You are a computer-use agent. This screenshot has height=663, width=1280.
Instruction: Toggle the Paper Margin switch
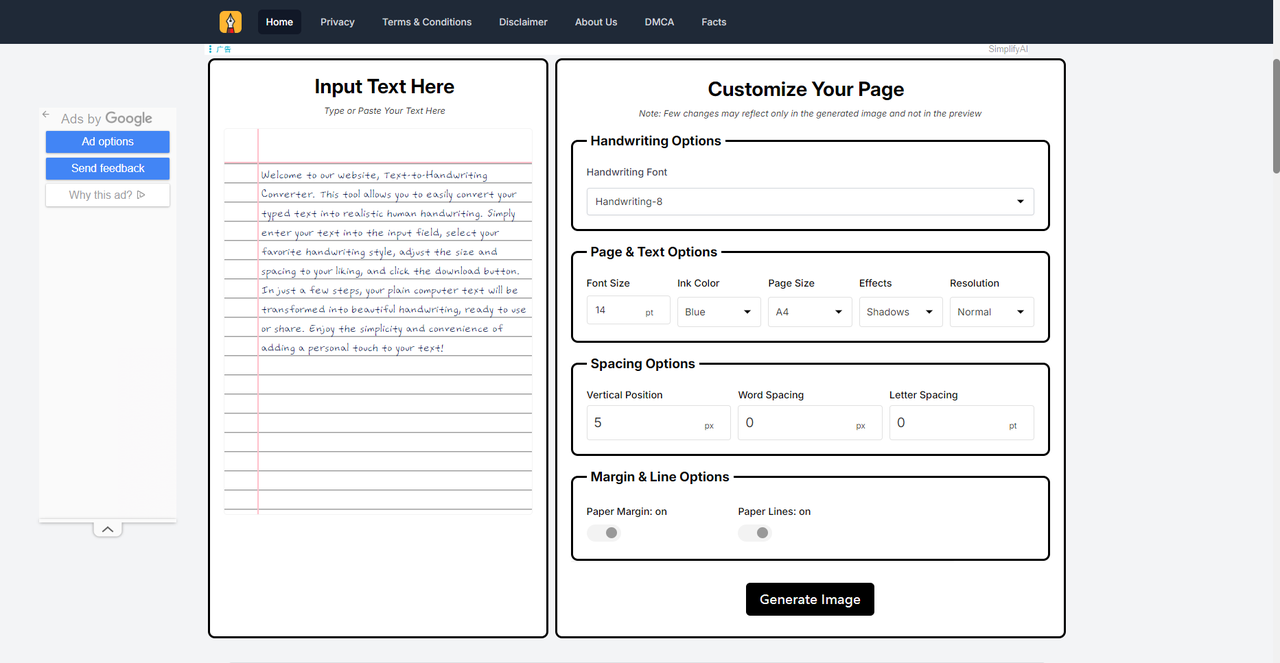point(604,533)
